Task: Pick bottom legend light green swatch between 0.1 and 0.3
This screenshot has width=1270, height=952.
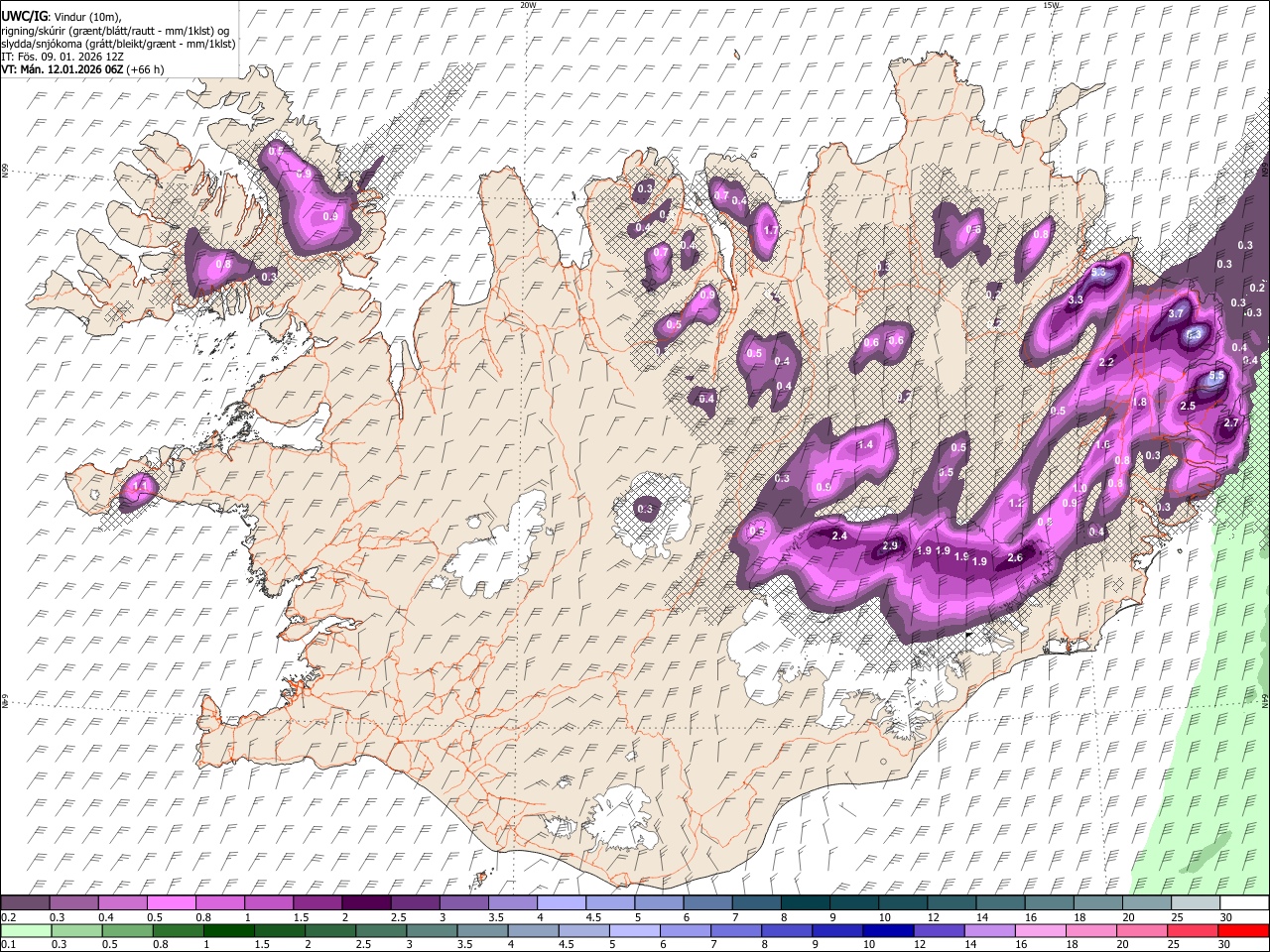Action: point(25,931)
